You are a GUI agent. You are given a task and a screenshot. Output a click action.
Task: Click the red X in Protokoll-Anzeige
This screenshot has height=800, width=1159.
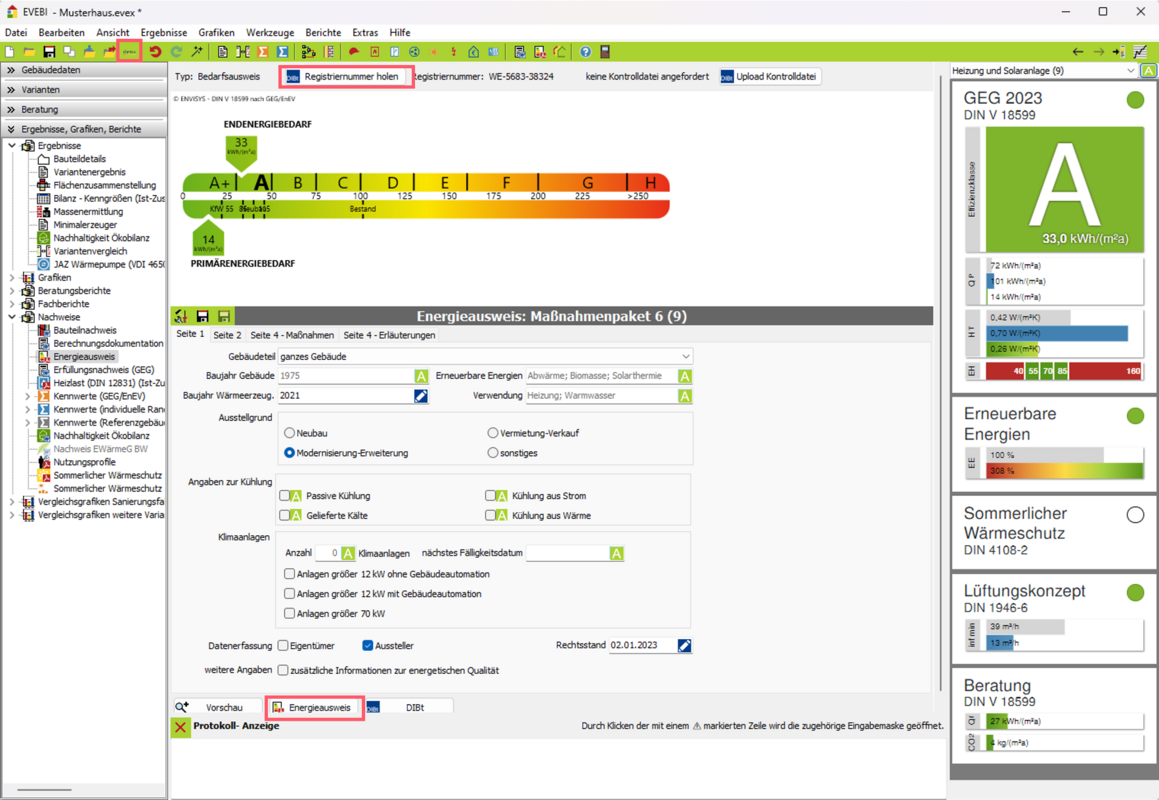pos(180,727)
